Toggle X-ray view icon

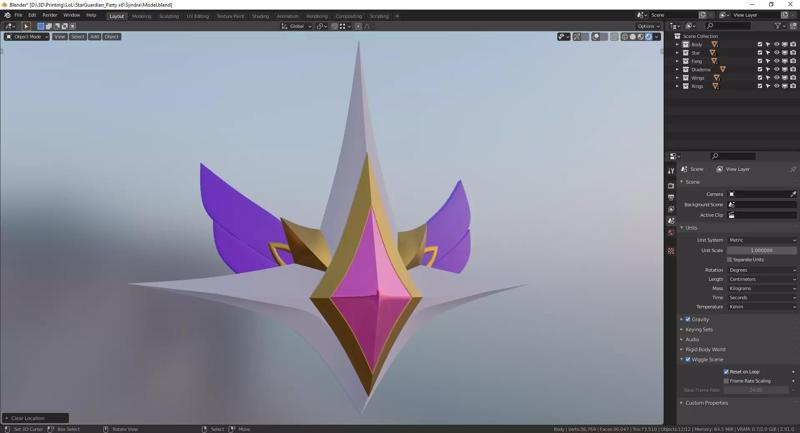(x=614, y=37)
